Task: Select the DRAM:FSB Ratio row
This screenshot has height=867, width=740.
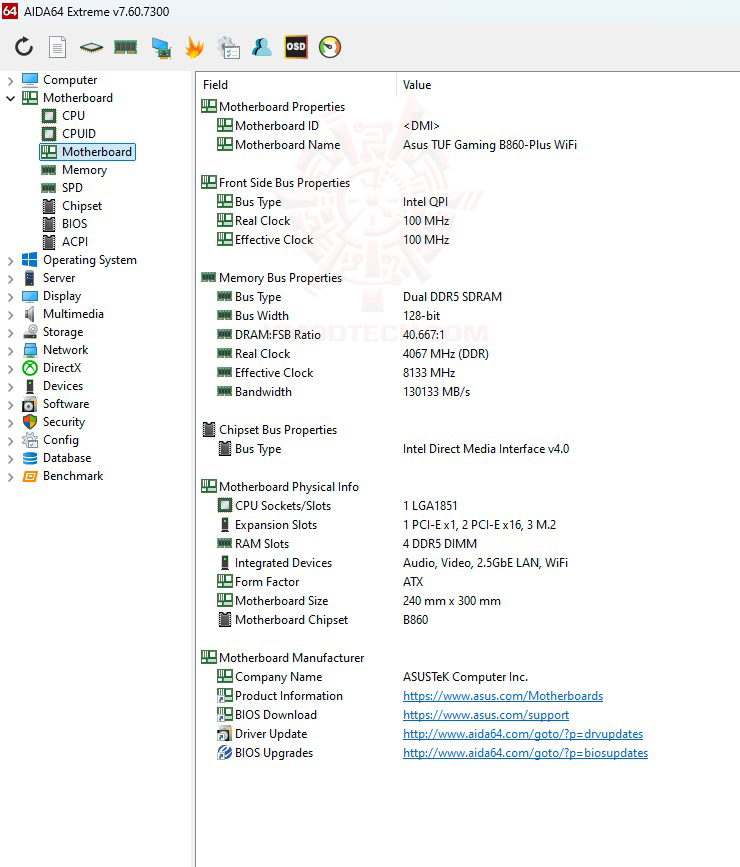Action: 468,335
